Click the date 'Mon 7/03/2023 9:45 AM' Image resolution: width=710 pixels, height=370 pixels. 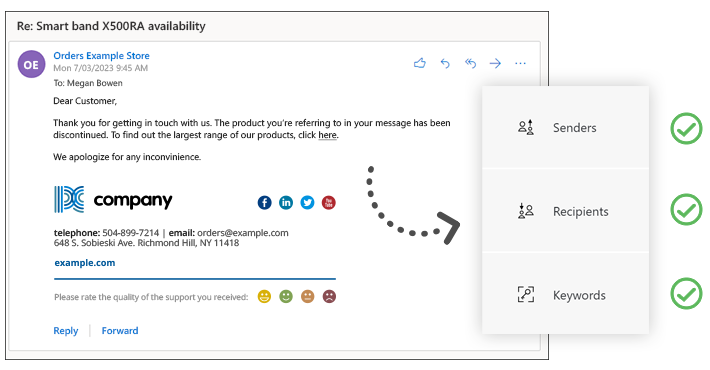click(x=101, y=68)
